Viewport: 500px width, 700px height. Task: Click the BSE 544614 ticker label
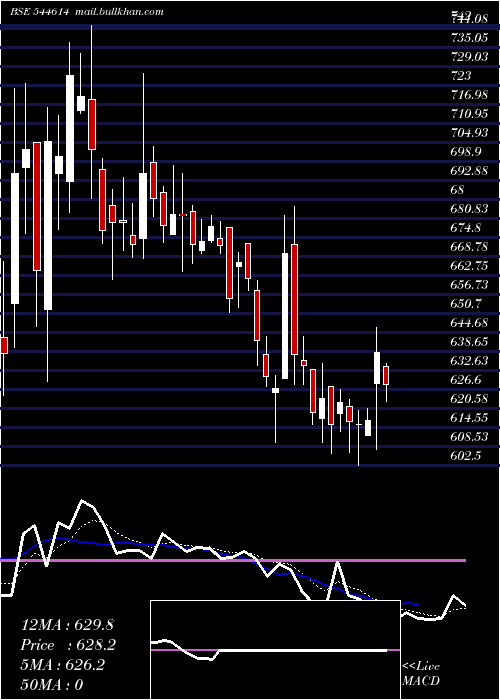(x=39, y=12)
